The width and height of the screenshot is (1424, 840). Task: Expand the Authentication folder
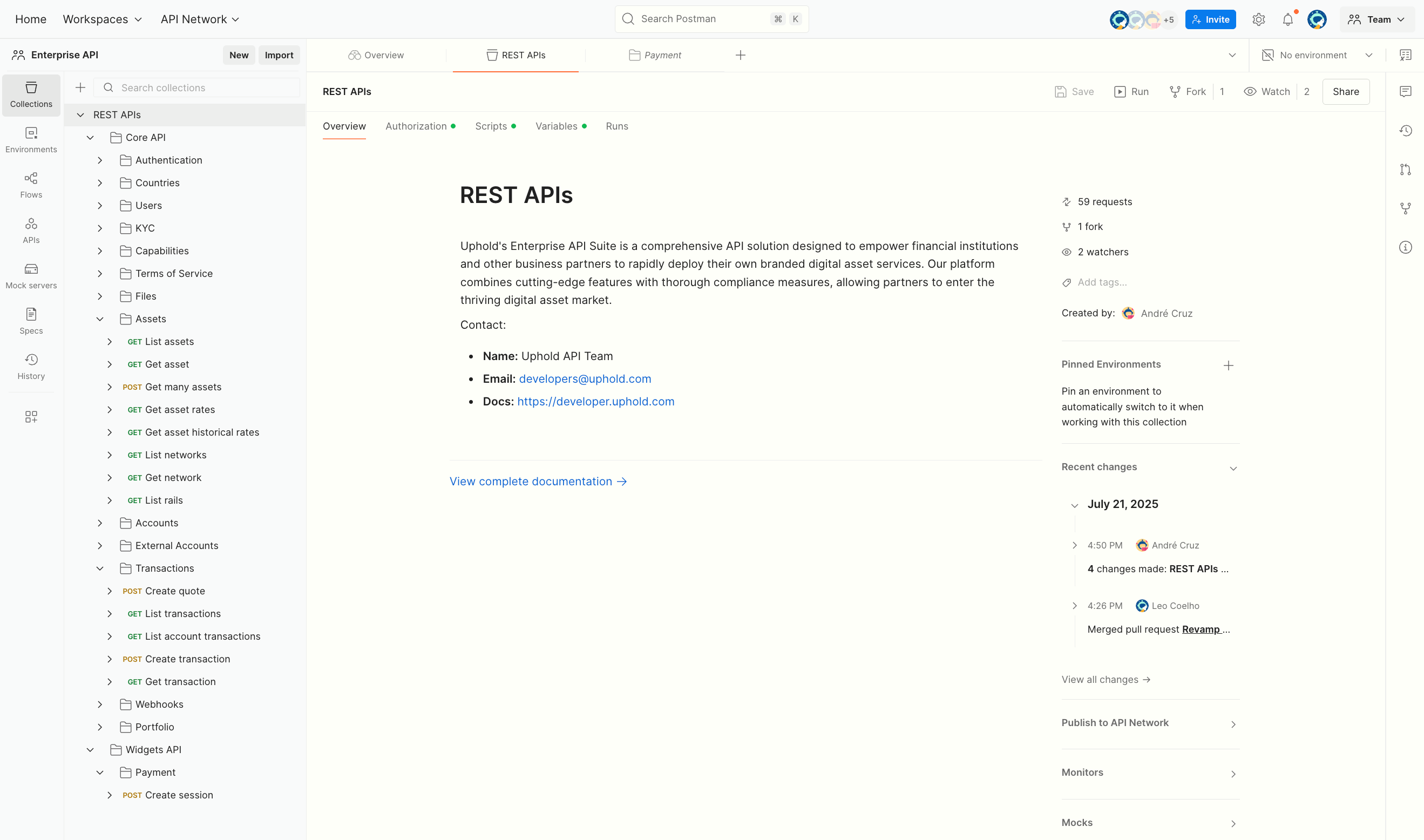(100, 160)
